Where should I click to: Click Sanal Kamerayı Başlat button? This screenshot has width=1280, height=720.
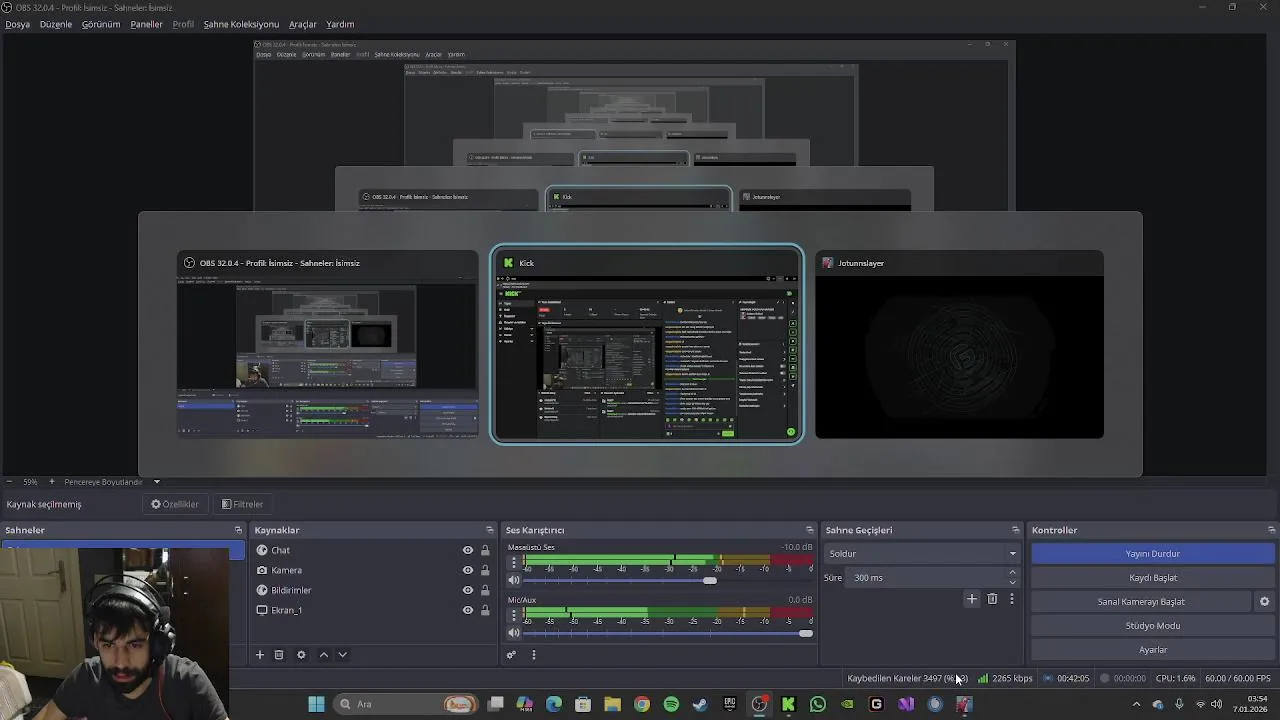tap(1141, 602)
